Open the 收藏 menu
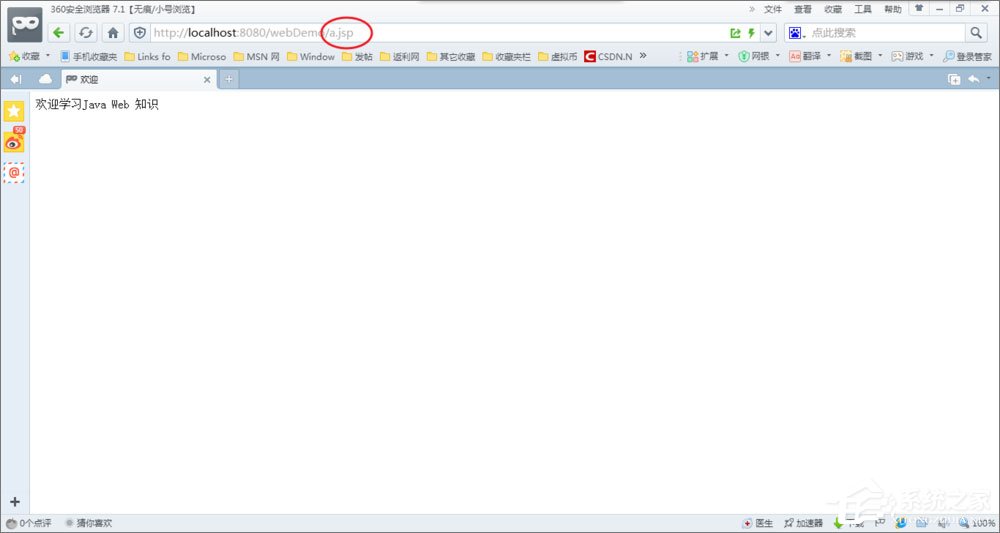 click(833, 9)
